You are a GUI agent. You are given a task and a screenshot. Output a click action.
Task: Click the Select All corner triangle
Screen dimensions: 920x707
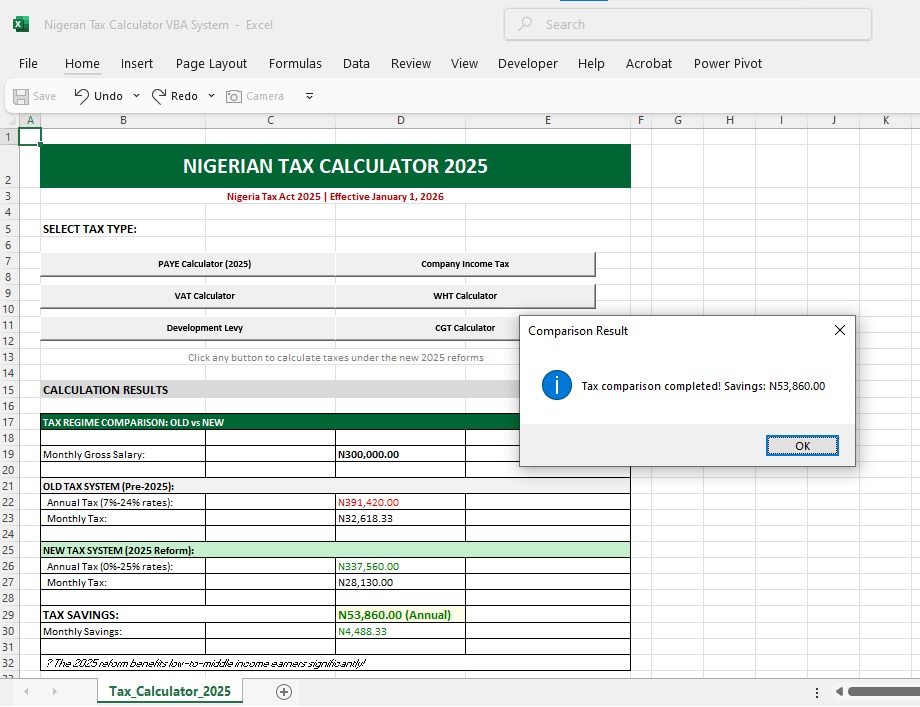coord(10,120)
